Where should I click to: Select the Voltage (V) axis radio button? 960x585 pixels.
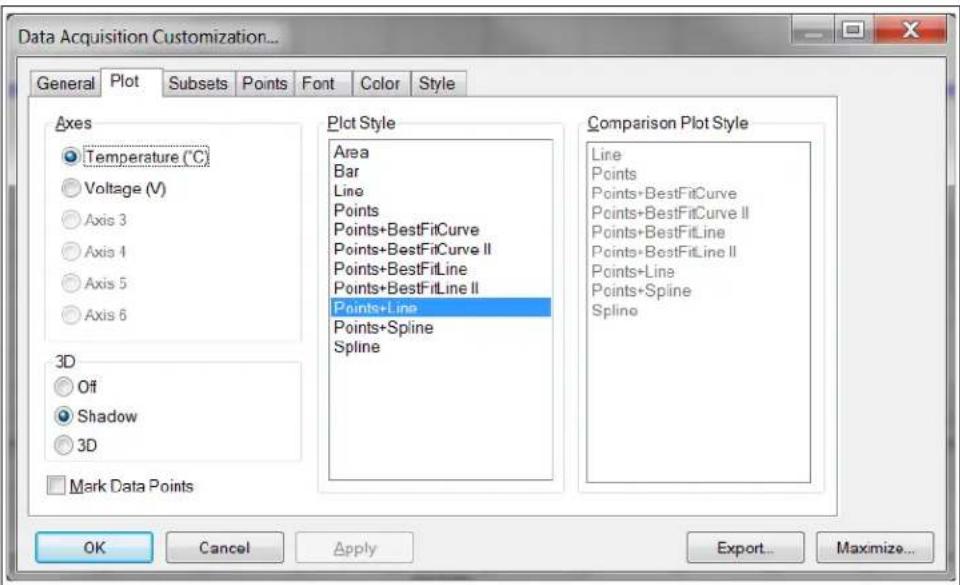point(71,188)
